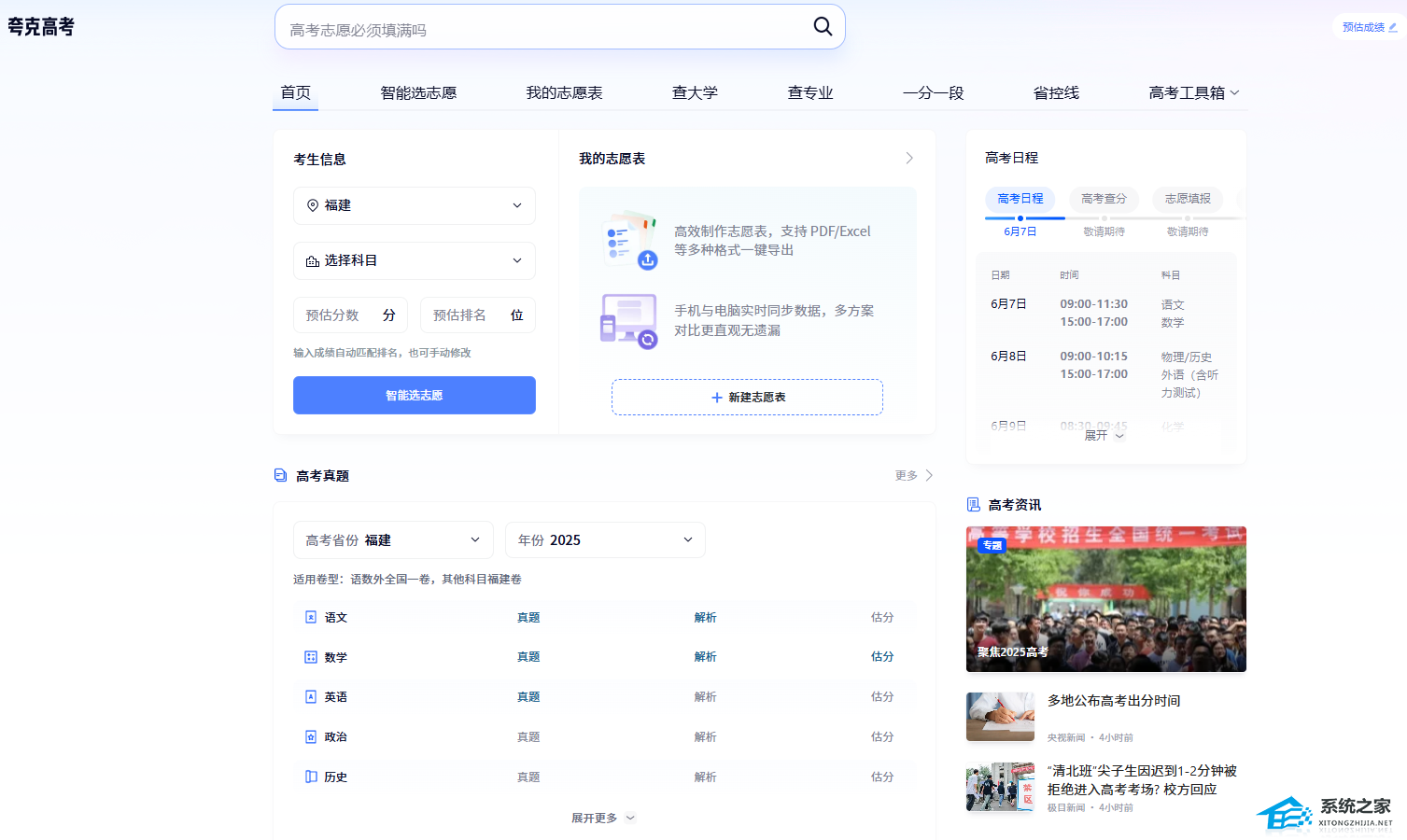Image resolution: width=1407 pixels, height=840 pixels.
Task: Expand subject list with 展开更多
Action: 602,818
